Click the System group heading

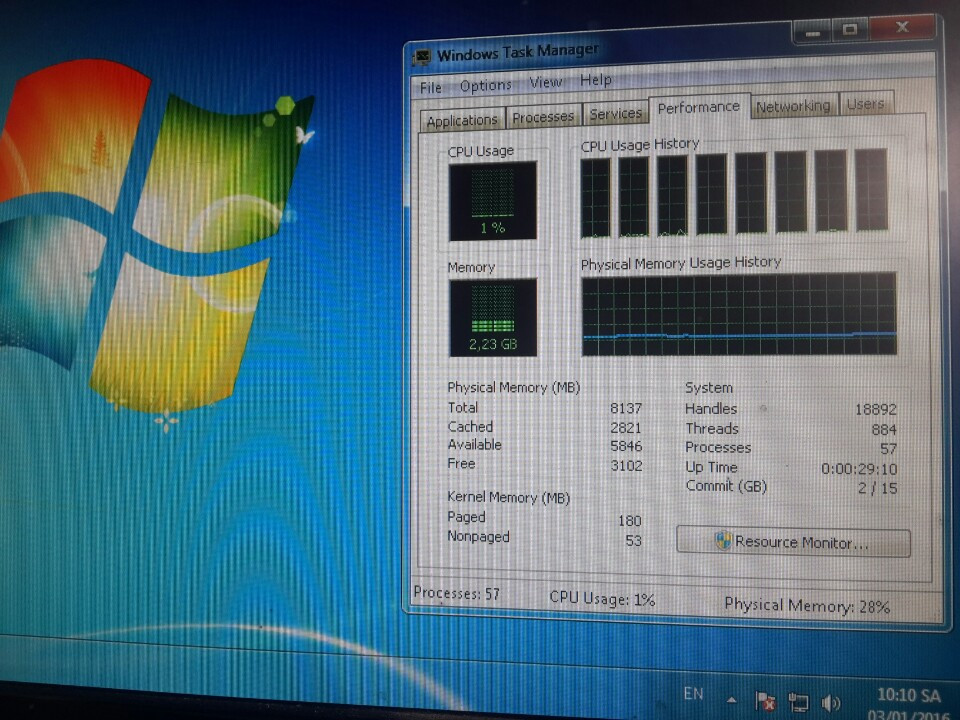pyautogui.click(x=709, y=388)
